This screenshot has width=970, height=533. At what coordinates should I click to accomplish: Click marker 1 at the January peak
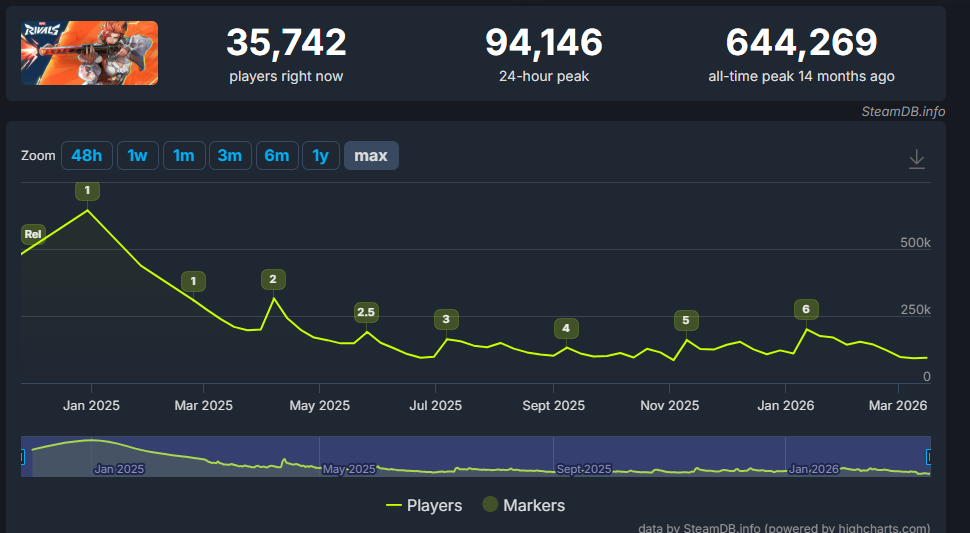[x=87, y=190]
